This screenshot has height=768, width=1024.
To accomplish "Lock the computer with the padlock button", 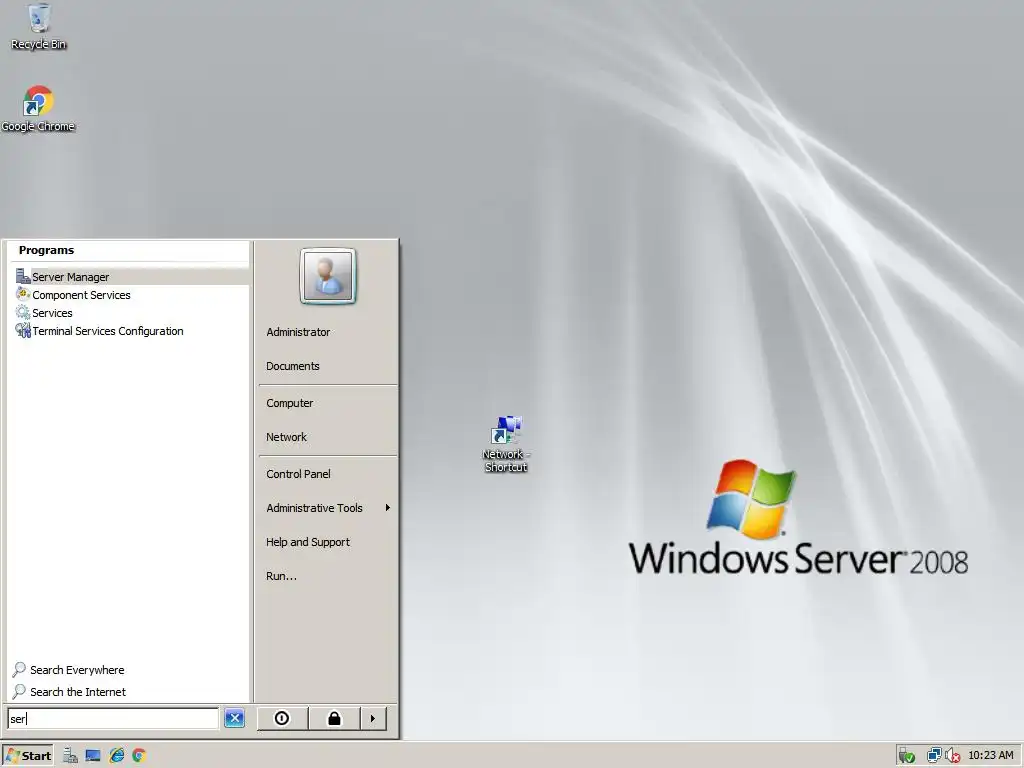I will (x=334, y=718).
